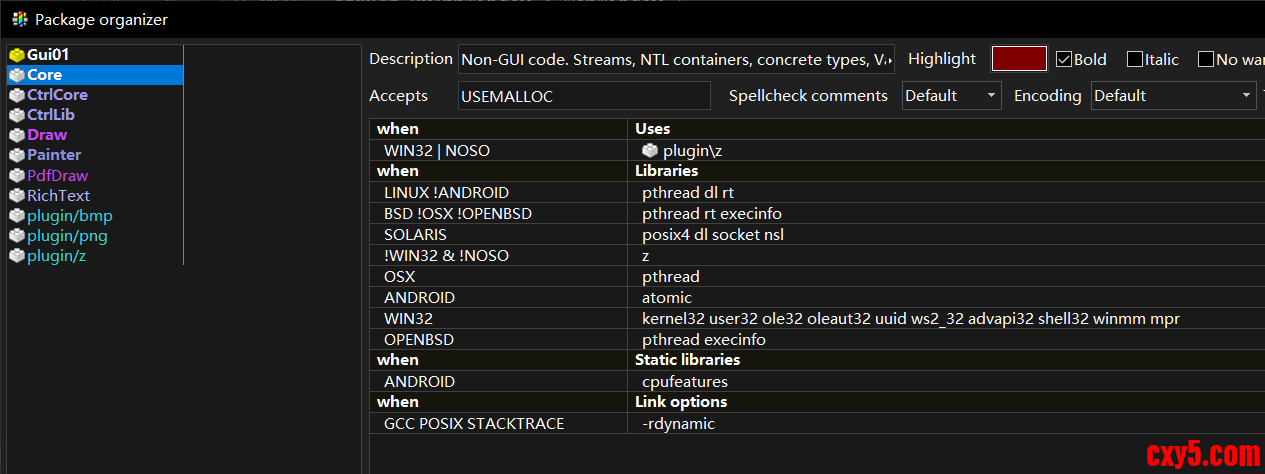The image size is (1265, 474).
Task: Click the Core package cube icon
Action: tap(16, 75)
